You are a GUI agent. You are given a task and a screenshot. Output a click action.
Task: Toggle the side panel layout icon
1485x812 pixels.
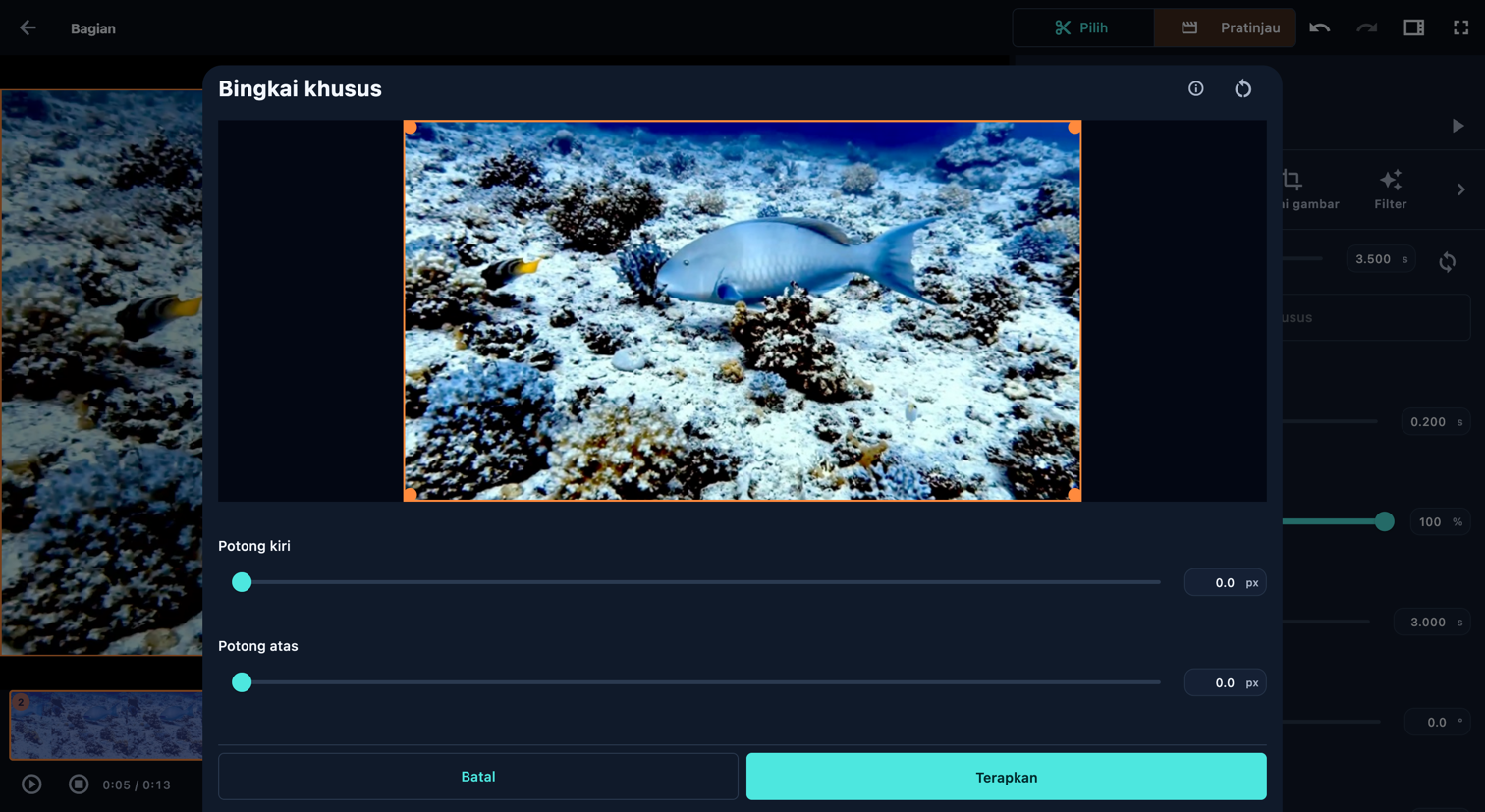click(1413, 28)
